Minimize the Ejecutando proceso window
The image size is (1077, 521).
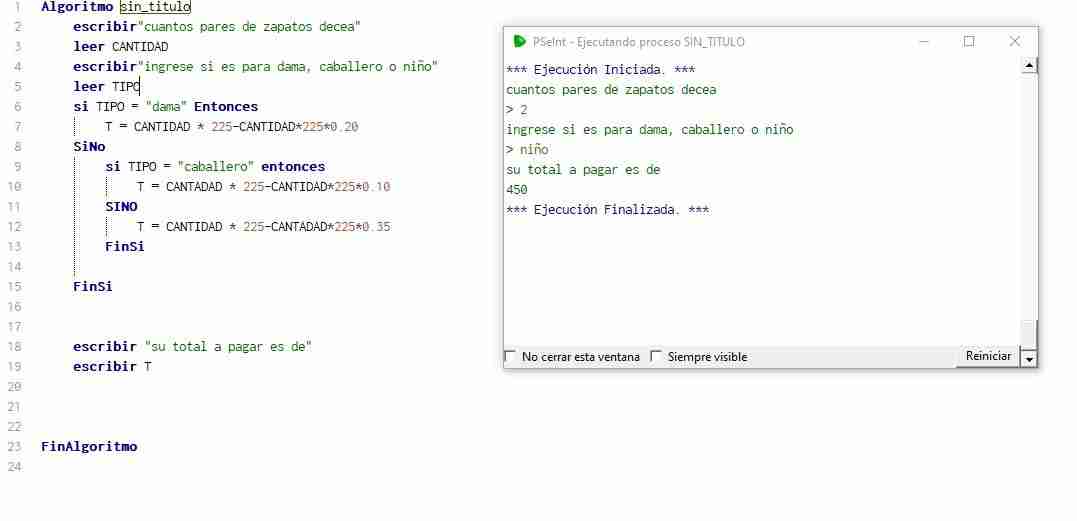(924, 41)
